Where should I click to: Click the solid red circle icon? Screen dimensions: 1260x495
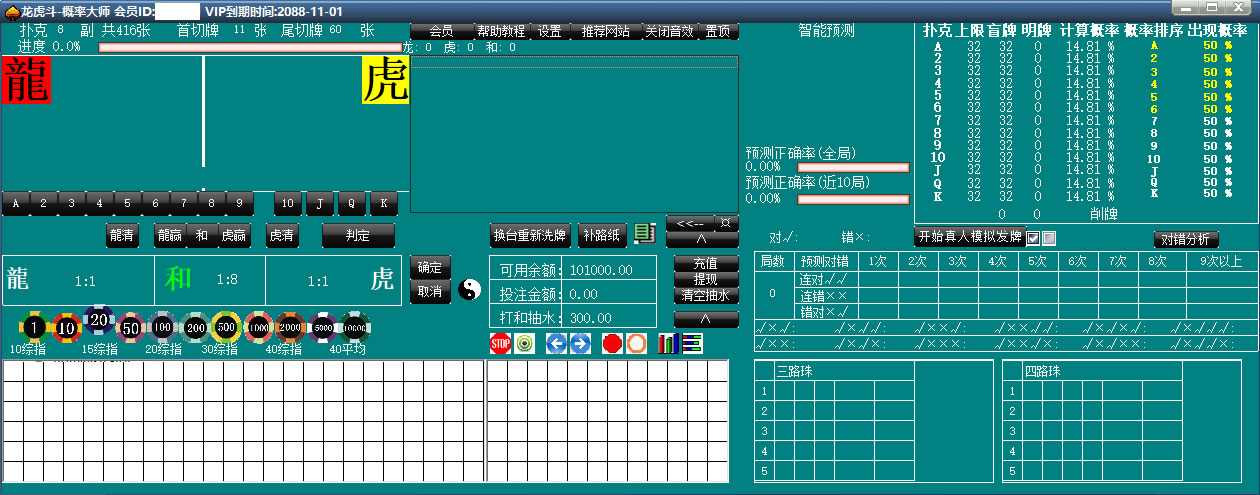pos(612,344)
